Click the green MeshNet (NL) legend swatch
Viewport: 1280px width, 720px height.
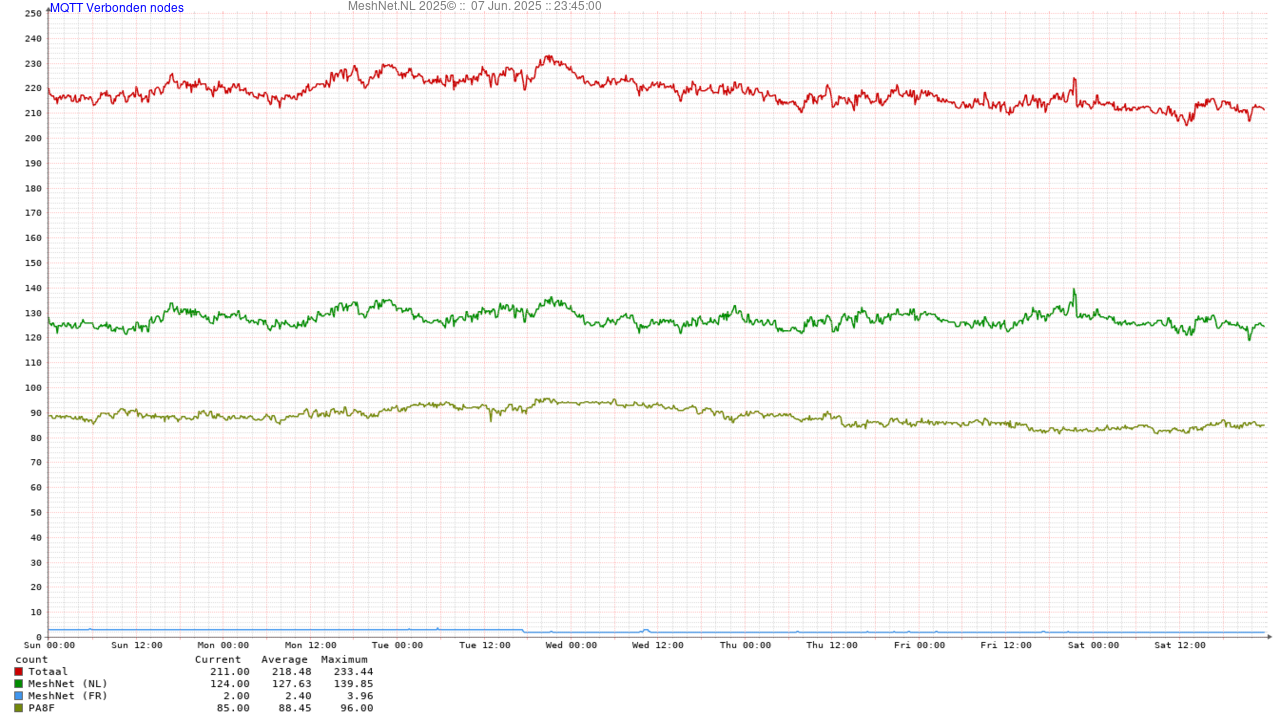coord(18,684)
